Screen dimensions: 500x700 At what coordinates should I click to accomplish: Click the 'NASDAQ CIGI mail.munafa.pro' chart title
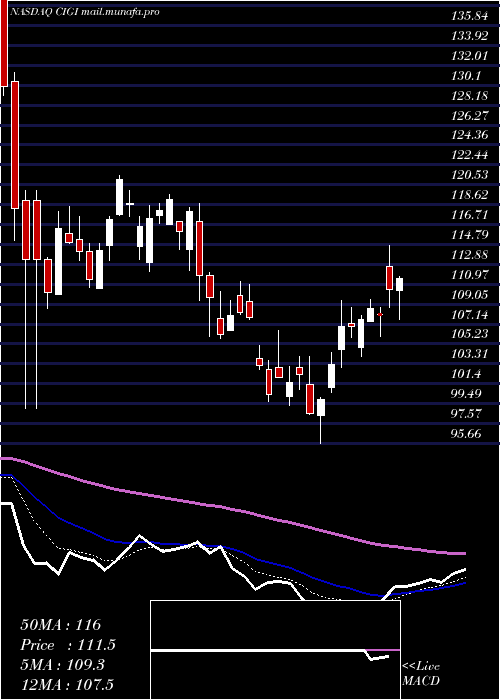(x=84, y=12)
